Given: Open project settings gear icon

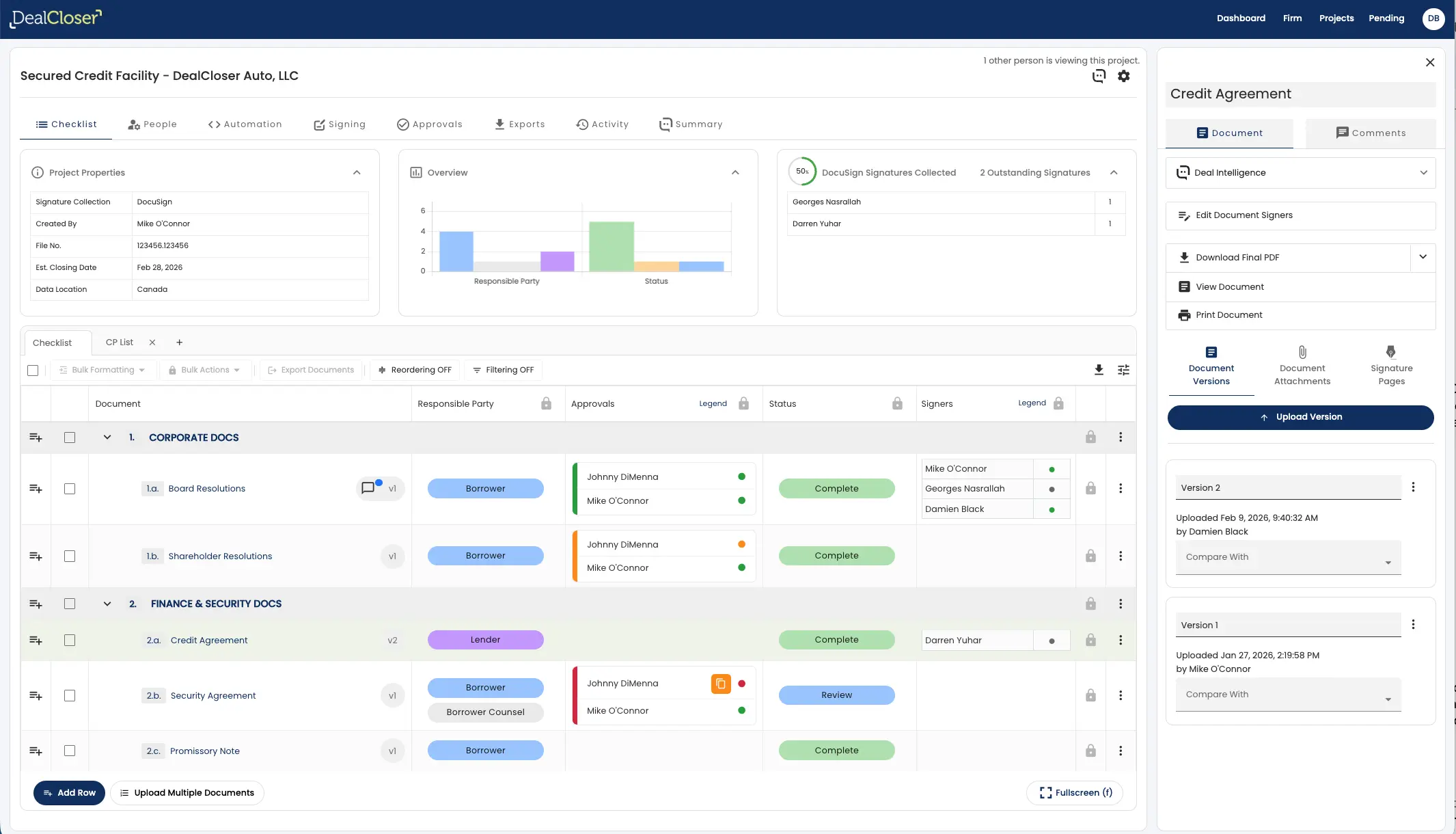Looking at the screenshot, I should [x=1123, y=76].
